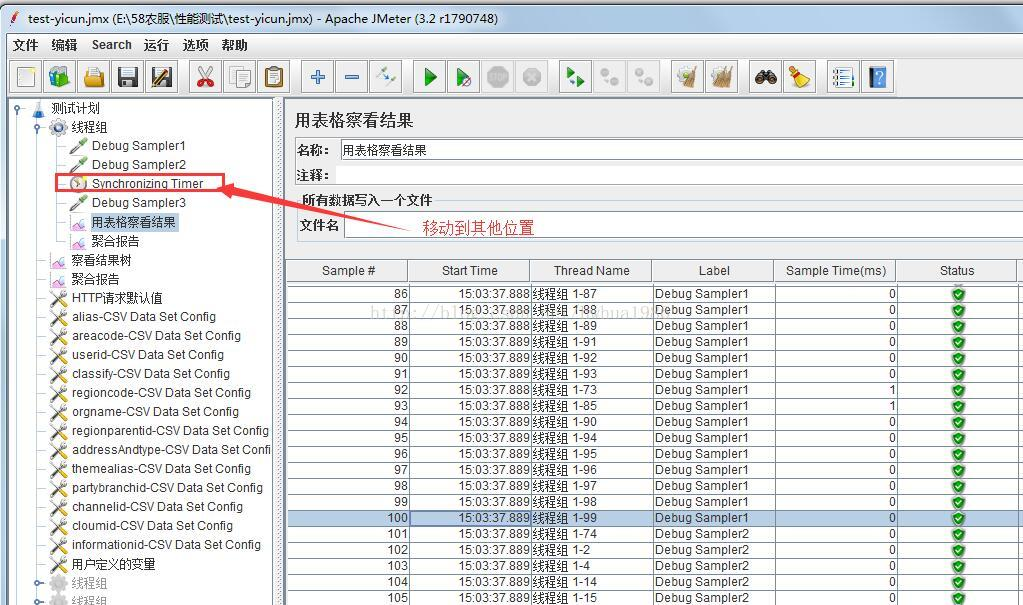Click the 名称 name input field
The image size is (1023, 605).
[681, 150]
